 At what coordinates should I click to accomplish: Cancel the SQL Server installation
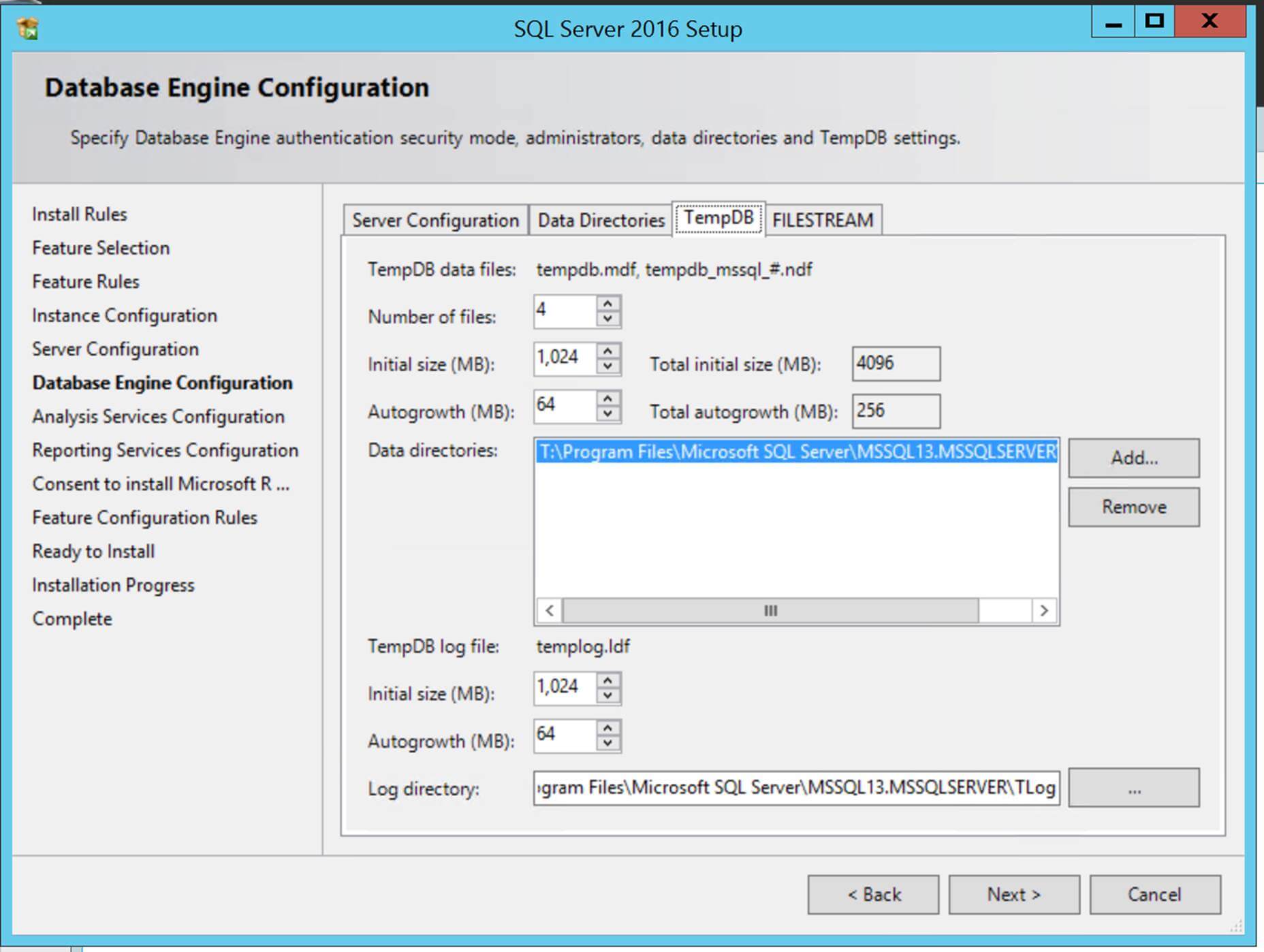click(1154, 894)
